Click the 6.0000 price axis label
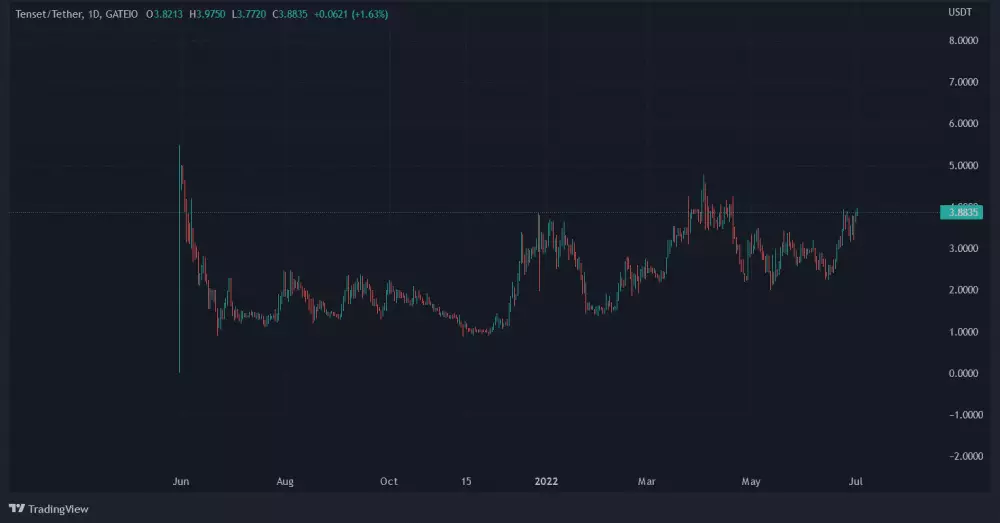 [x=963, y=123]
